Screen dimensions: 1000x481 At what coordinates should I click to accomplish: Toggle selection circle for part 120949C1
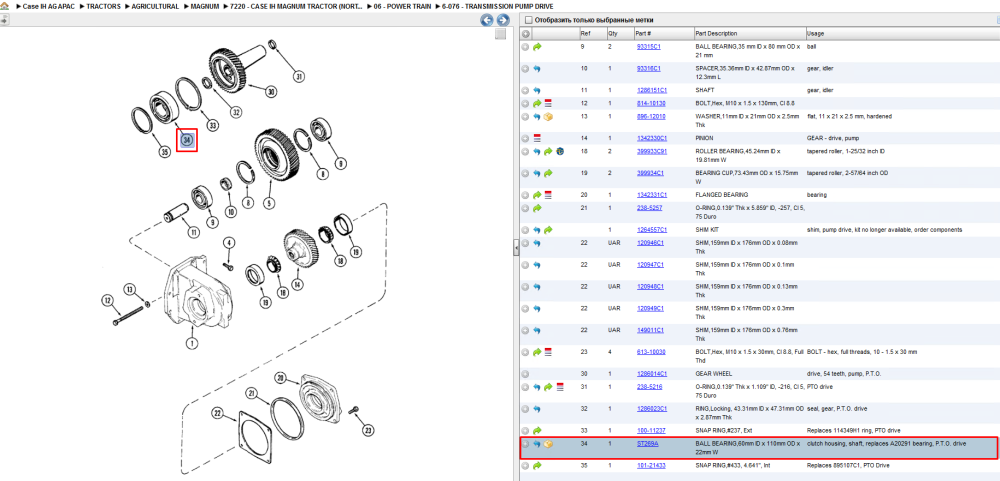(526, 308)
